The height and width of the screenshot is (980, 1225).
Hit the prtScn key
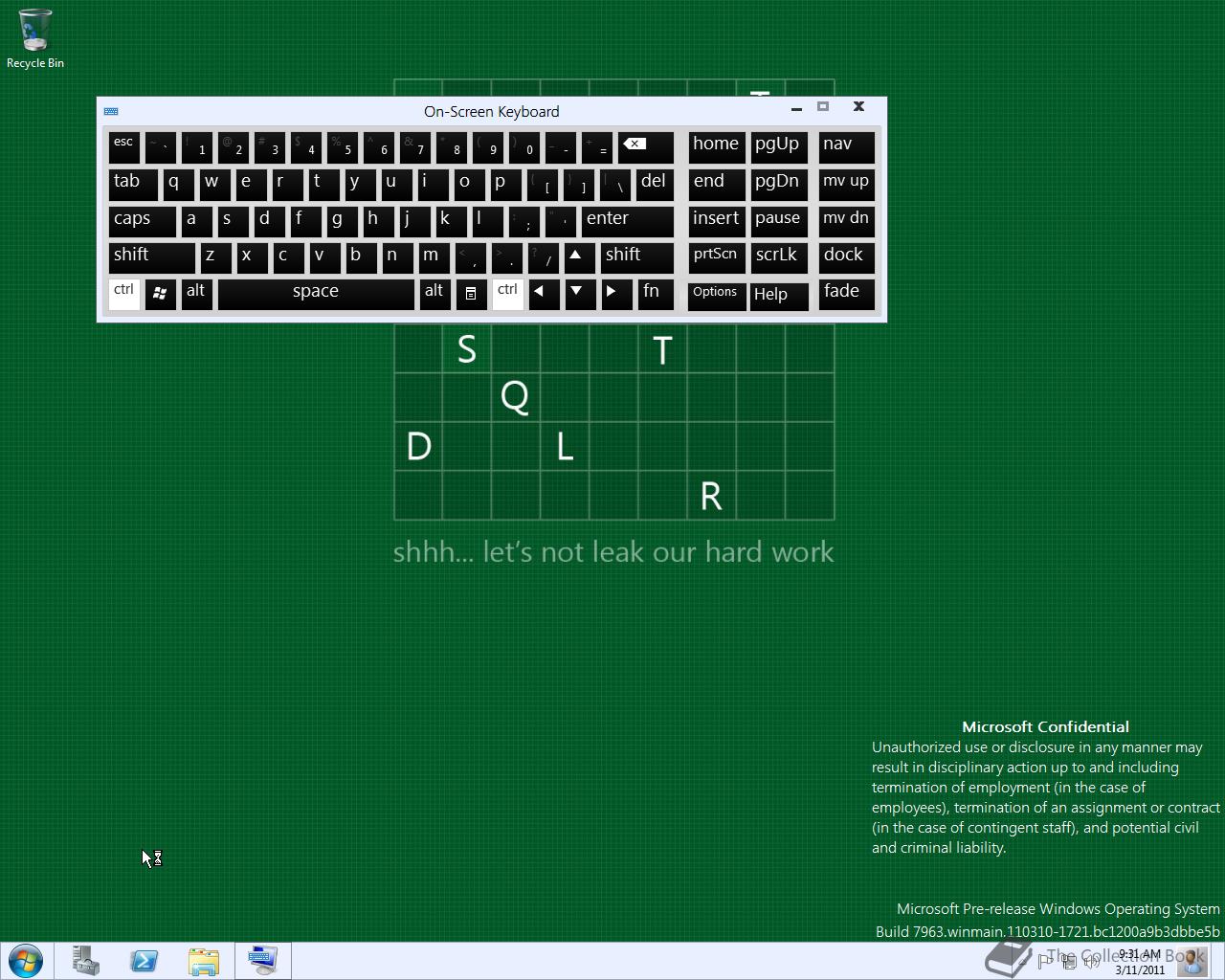[717, 257]
